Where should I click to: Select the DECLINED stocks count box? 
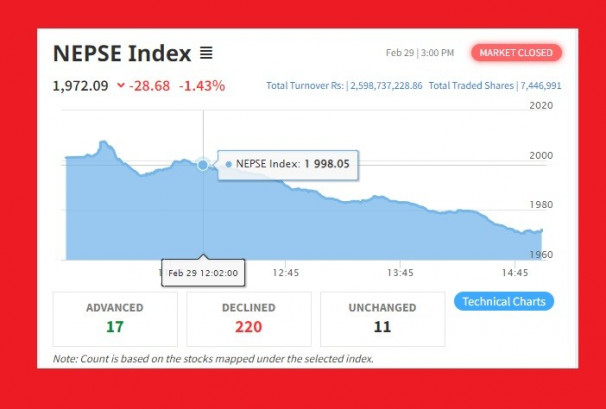[248, 318]
